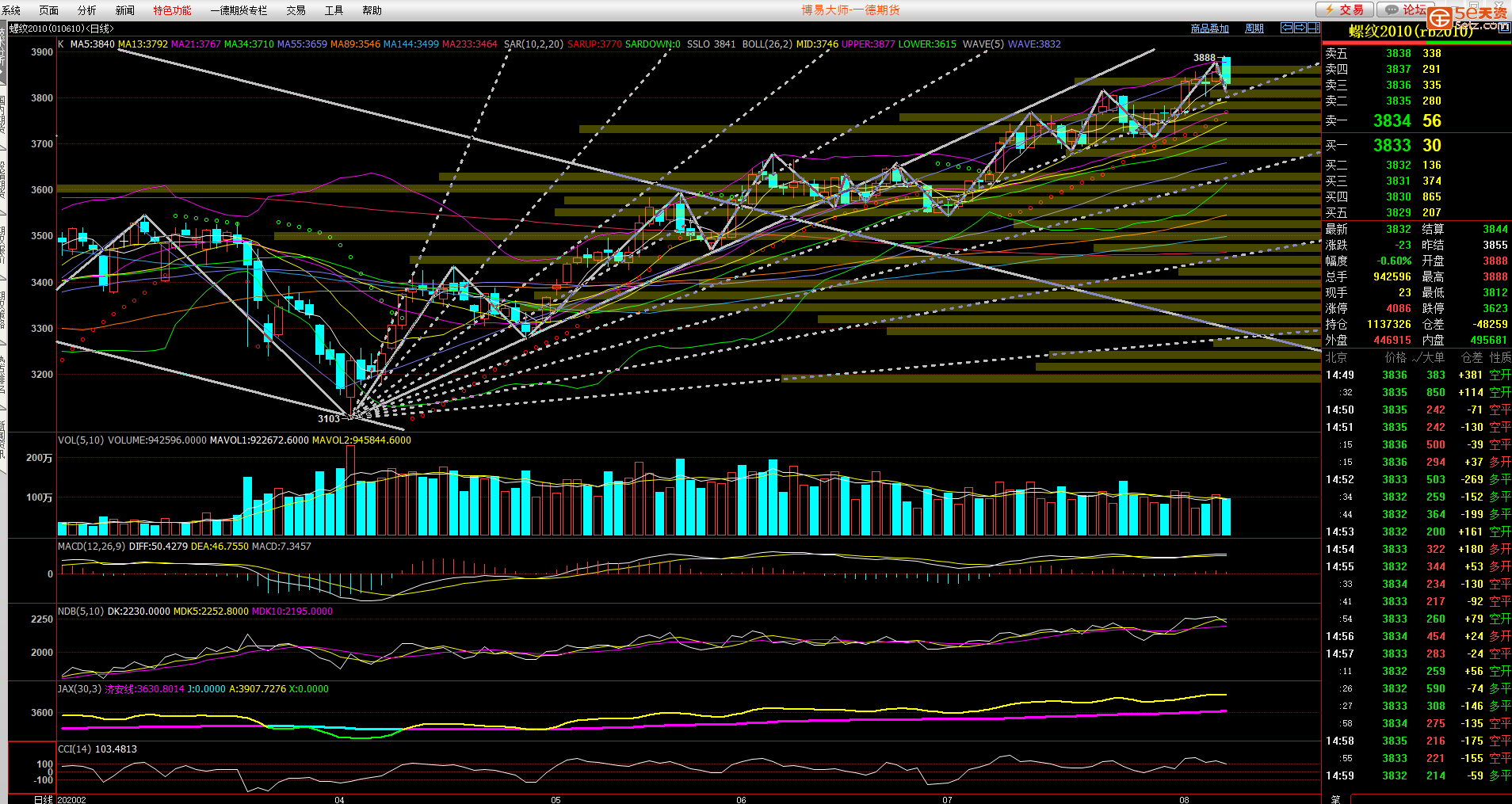Click the MA233:3464 indicator label
The height and width of the screenshot is (804, 1512).
pyautogui.click(x=470, y=44)
